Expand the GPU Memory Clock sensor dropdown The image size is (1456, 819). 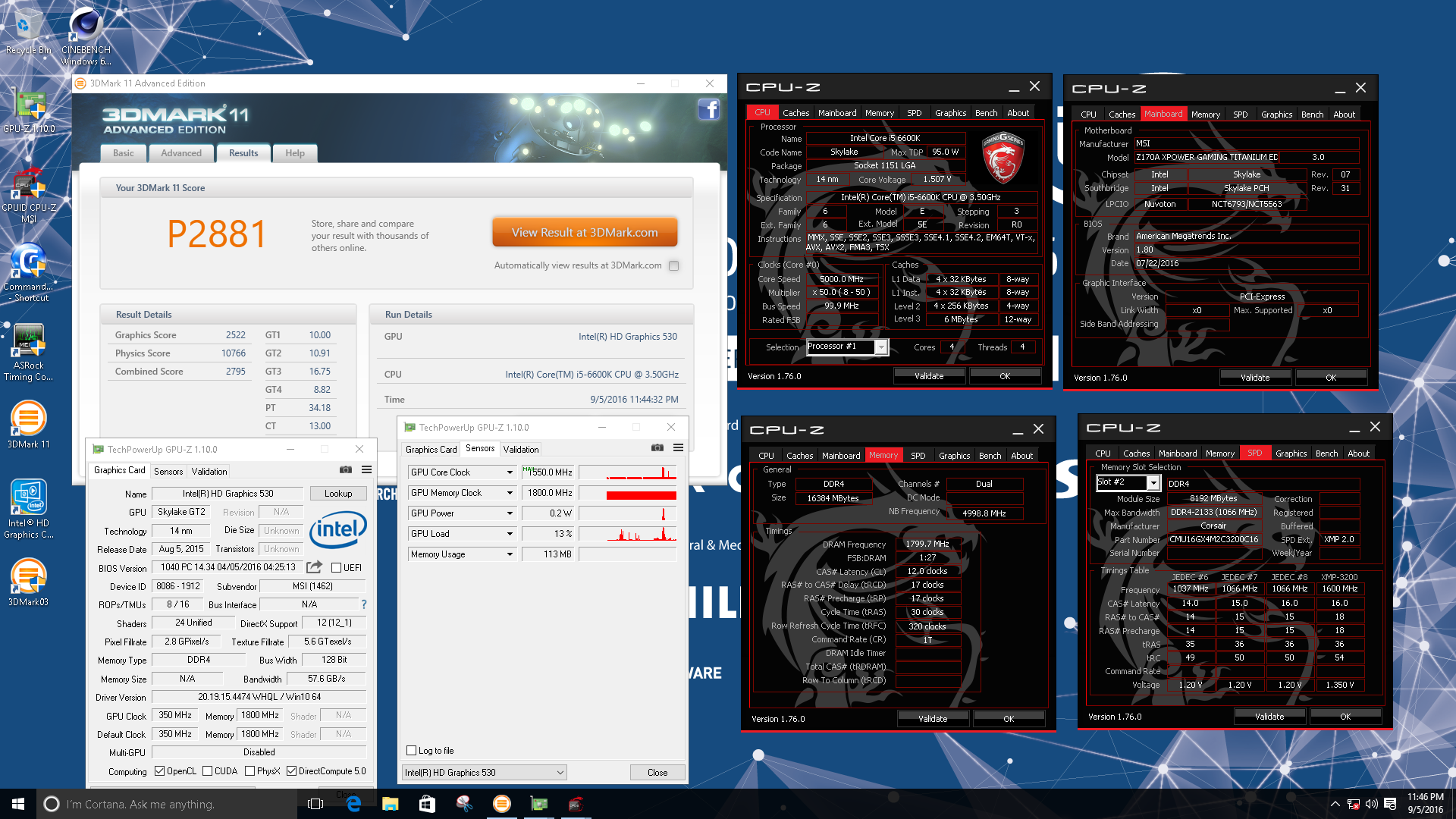pos(510,493)
